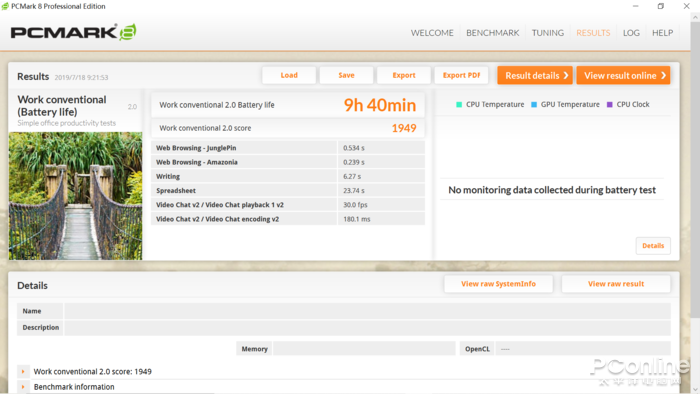700x394 pixels.
Task: Click the CPU Clock legend swatch
Action: point(609,104)
